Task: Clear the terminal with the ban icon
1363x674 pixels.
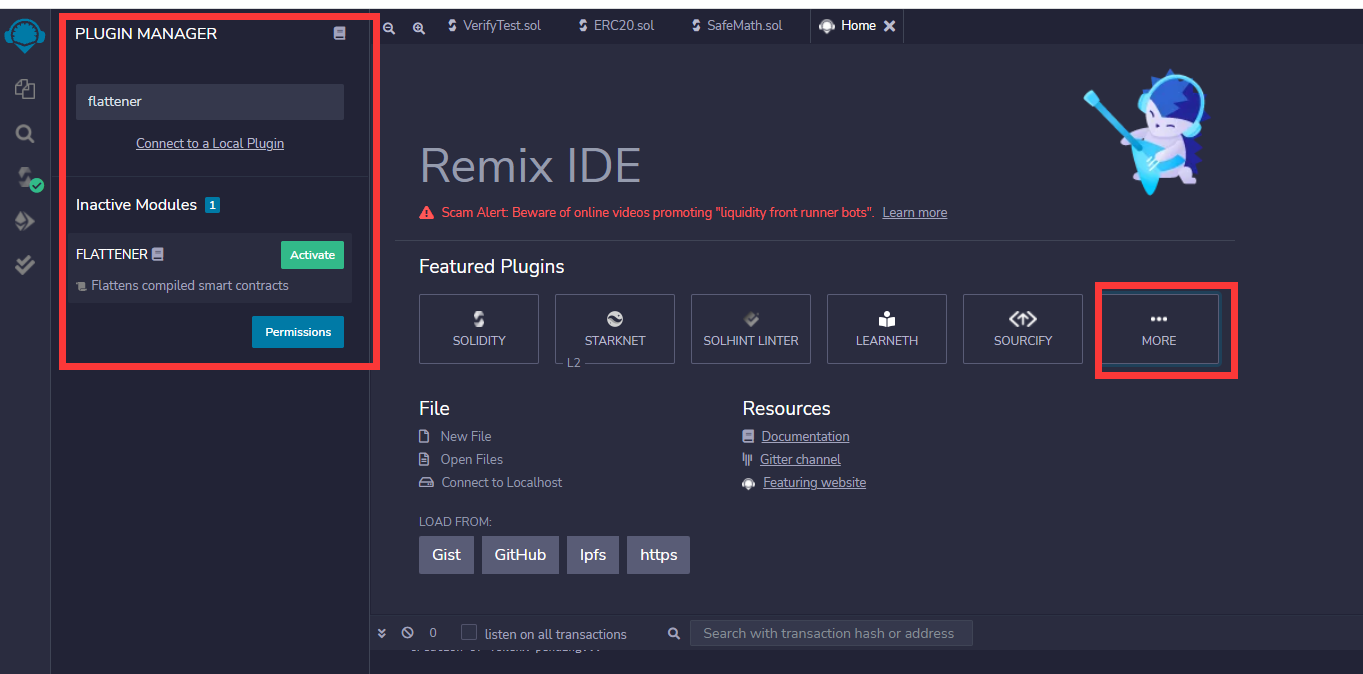Action: click(x=407, y=633)
